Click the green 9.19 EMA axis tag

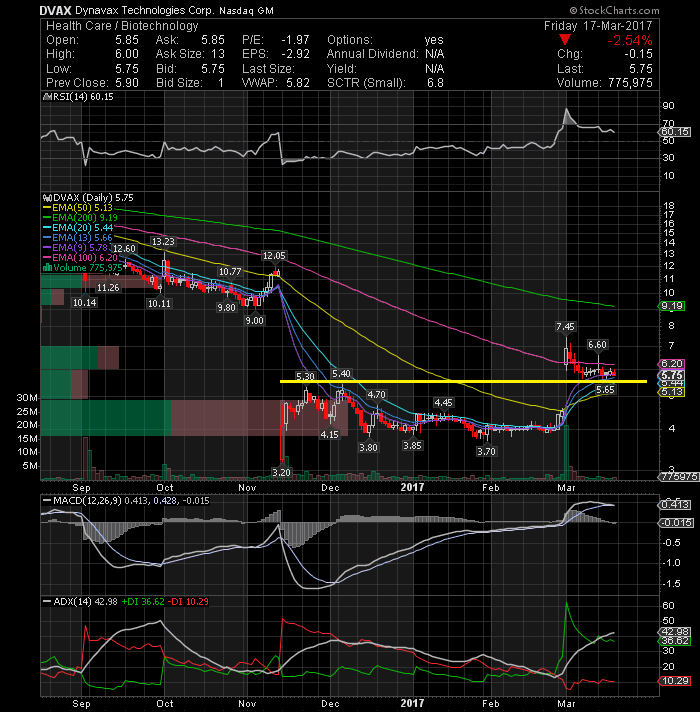coord(671,306)
